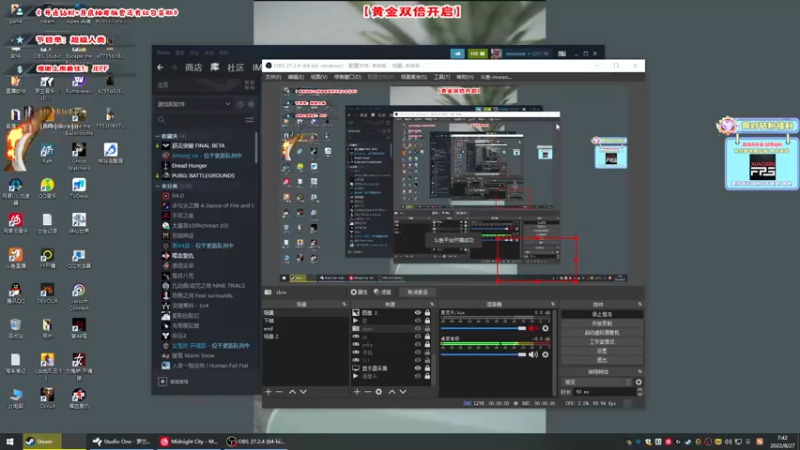Sort Steam library by recent activity clock
This screenshot has height=450, width=800.
click(240, 104)
